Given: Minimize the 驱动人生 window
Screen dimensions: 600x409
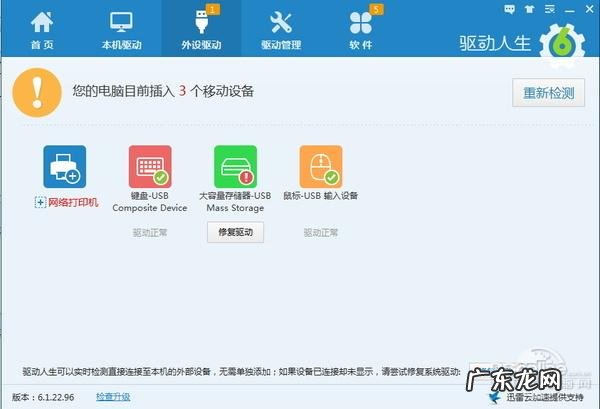Looking at the screenshot, I should point(570,10).
